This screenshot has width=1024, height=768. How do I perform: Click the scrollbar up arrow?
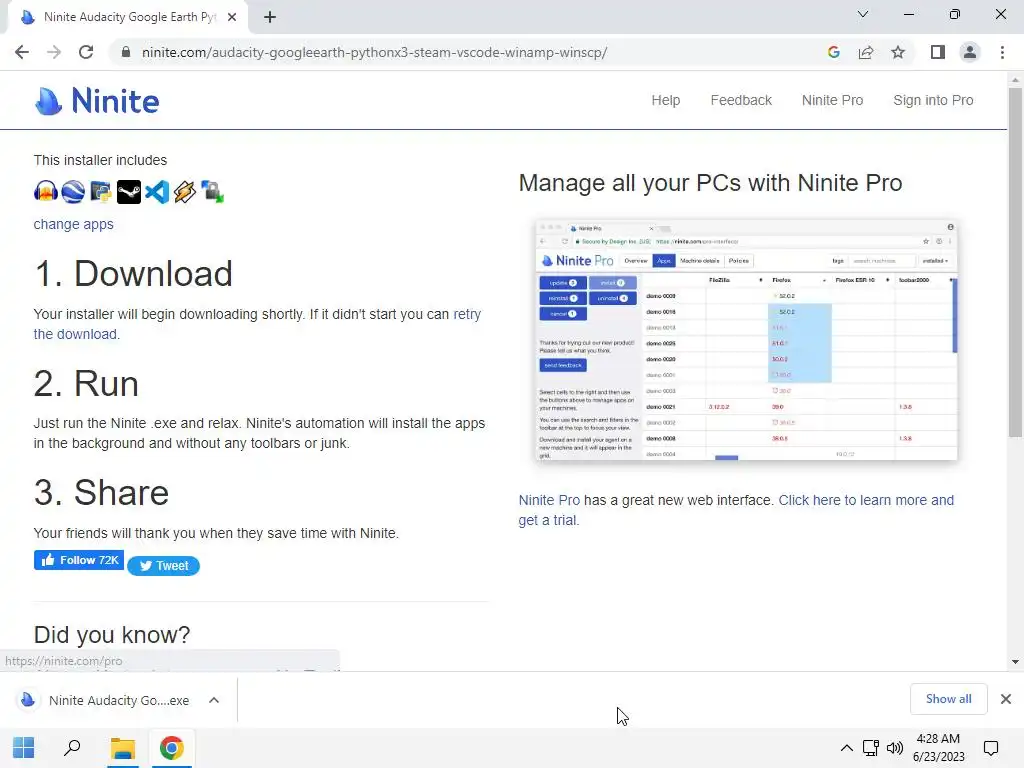pos(1015,80)
